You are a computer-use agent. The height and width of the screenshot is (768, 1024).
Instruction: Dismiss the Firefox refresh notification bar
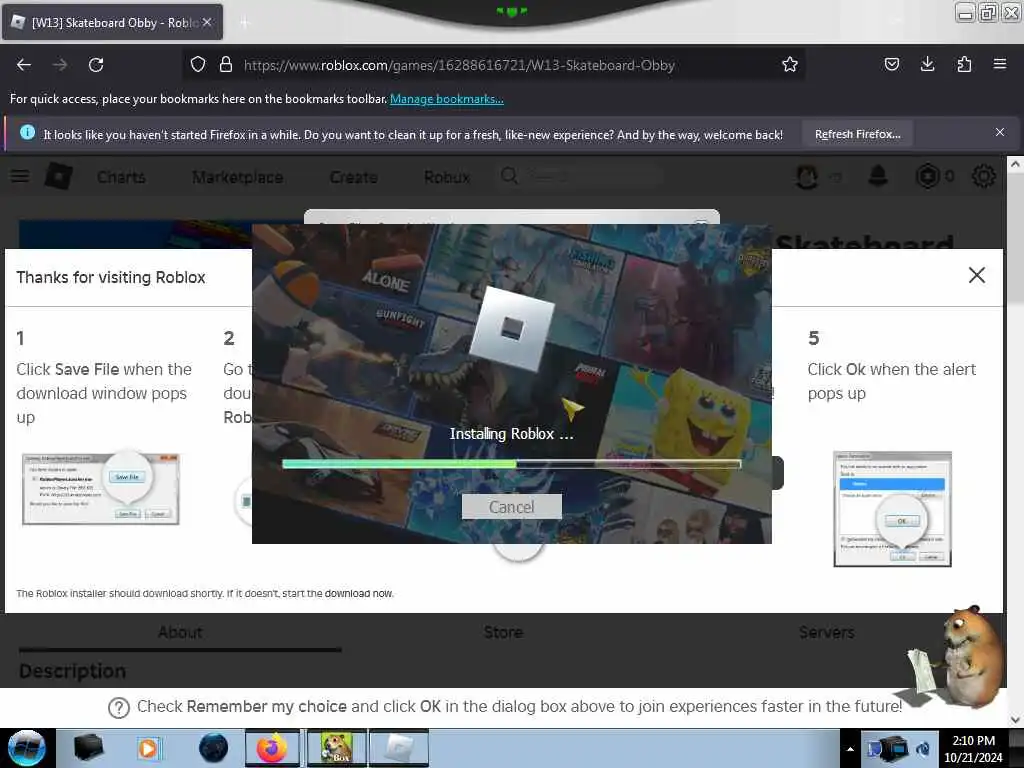point(999,133)
